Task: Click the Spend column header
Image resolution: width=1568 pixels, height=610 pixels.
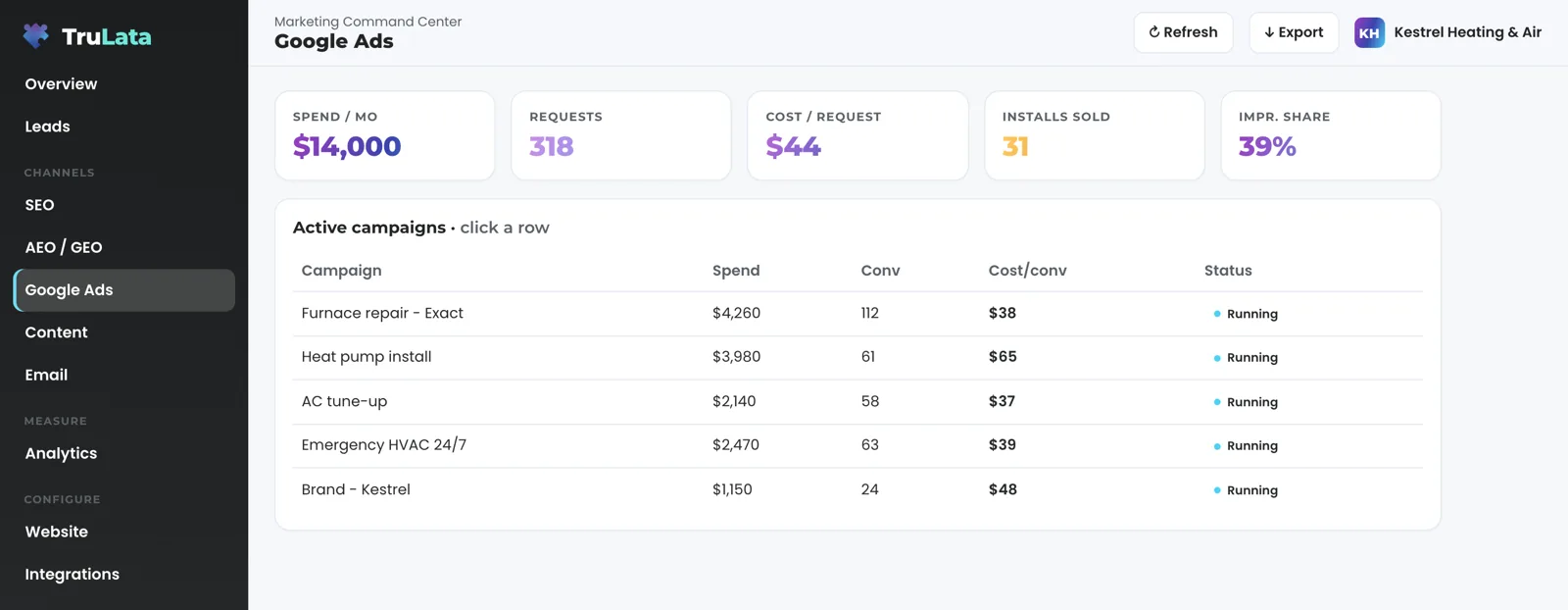Action: point(736,271)
